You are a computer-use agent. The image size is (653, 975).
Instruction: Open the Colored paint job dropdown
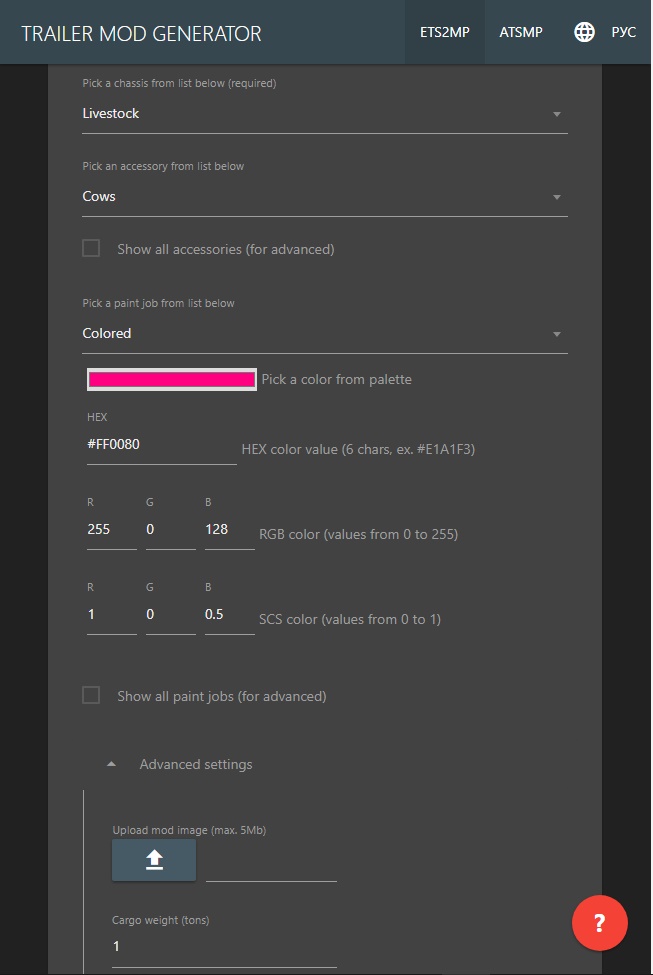pos(325,334)
